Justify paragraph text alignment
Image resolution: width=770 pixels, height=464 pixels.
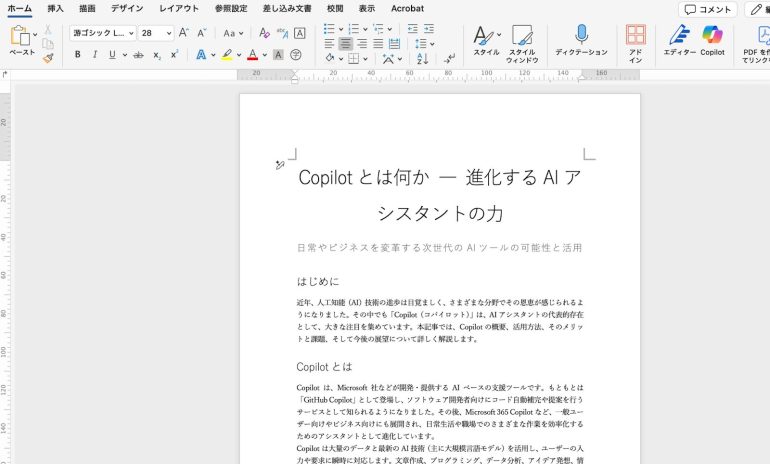click(x=378, y=44)
